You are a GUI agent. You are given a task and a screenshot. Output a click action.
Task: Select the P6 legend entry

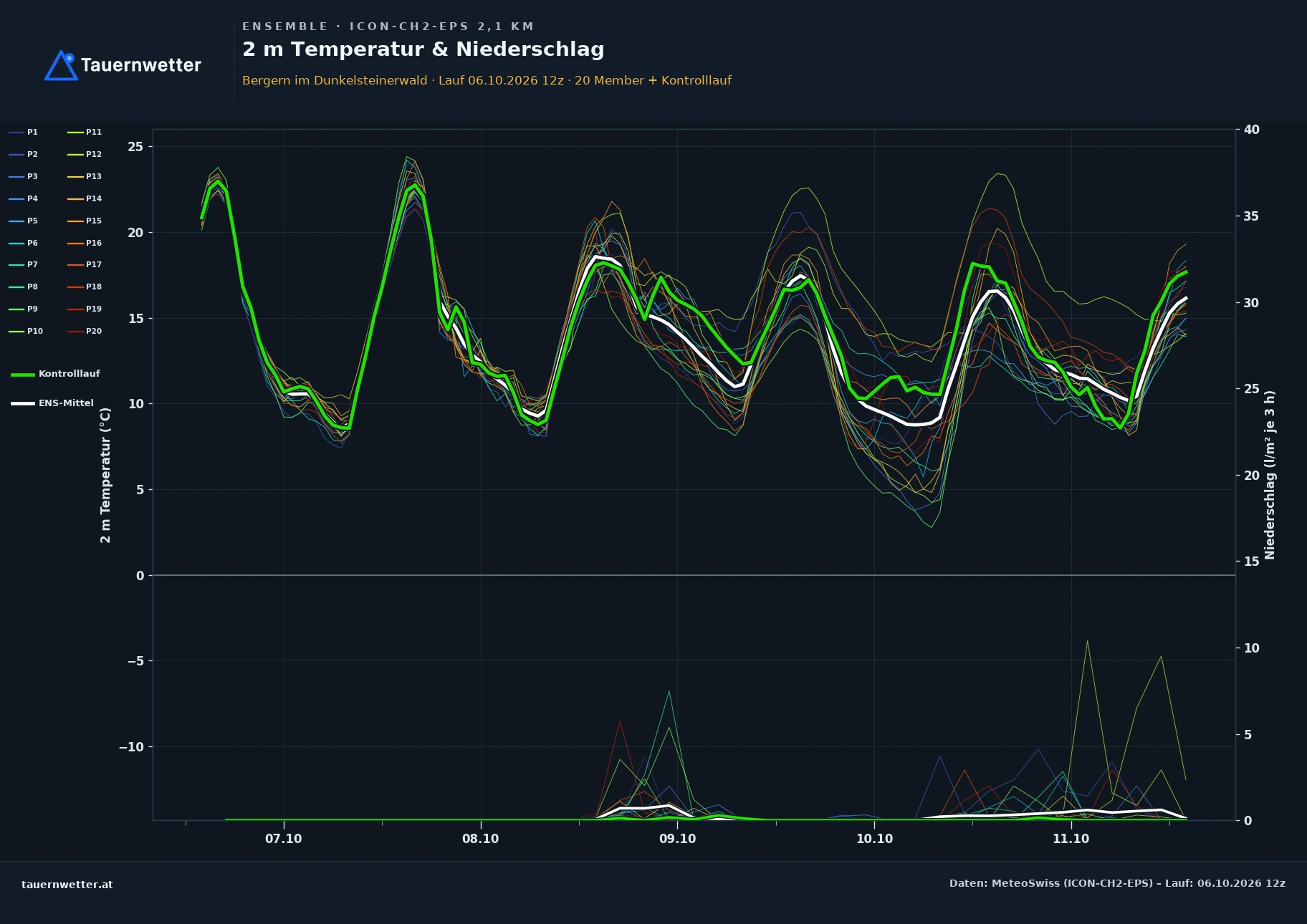pos(23,243)
